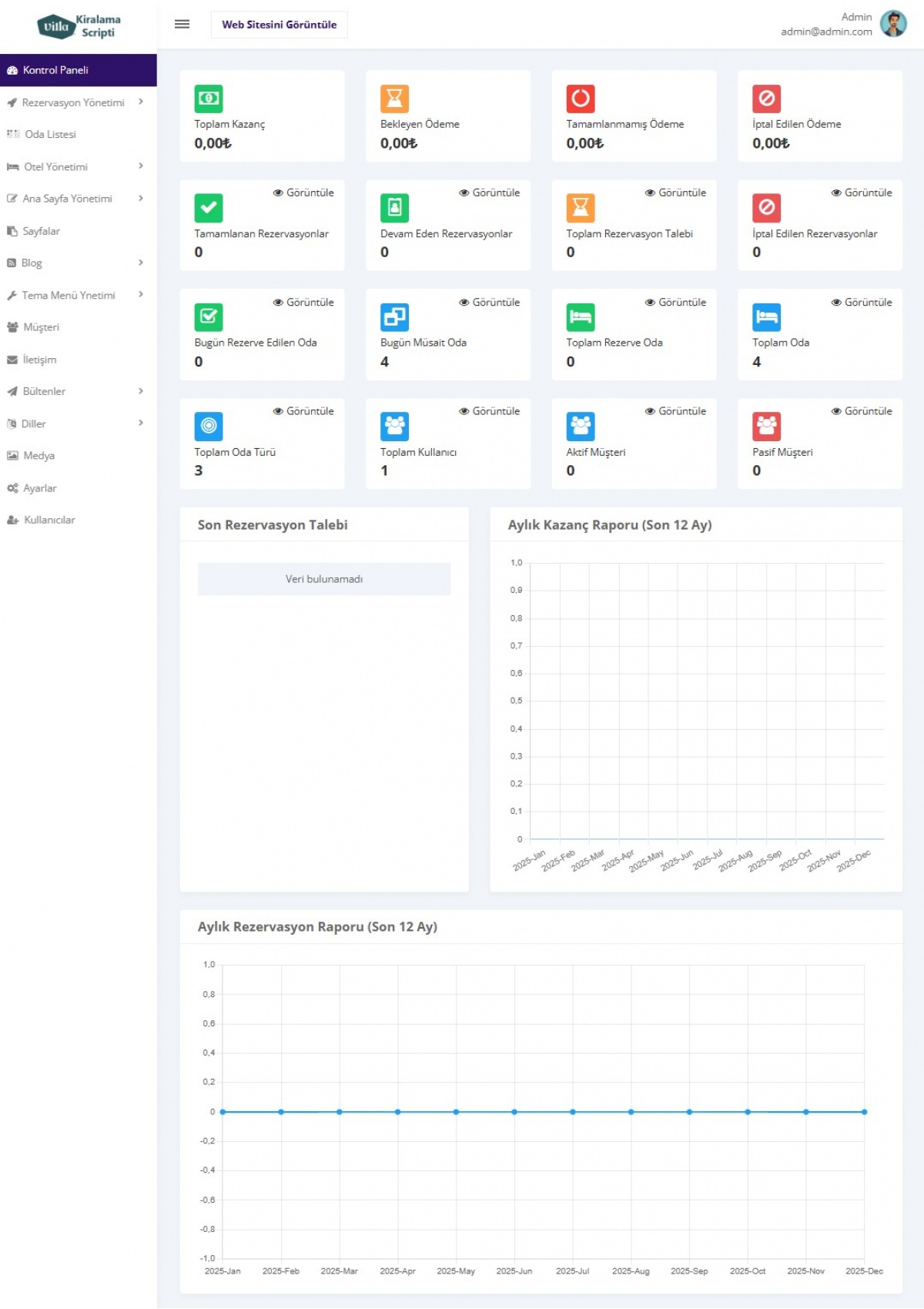Open the Admin profile avatar
The width and height of the screenshot is (924, 1309).
893,24
